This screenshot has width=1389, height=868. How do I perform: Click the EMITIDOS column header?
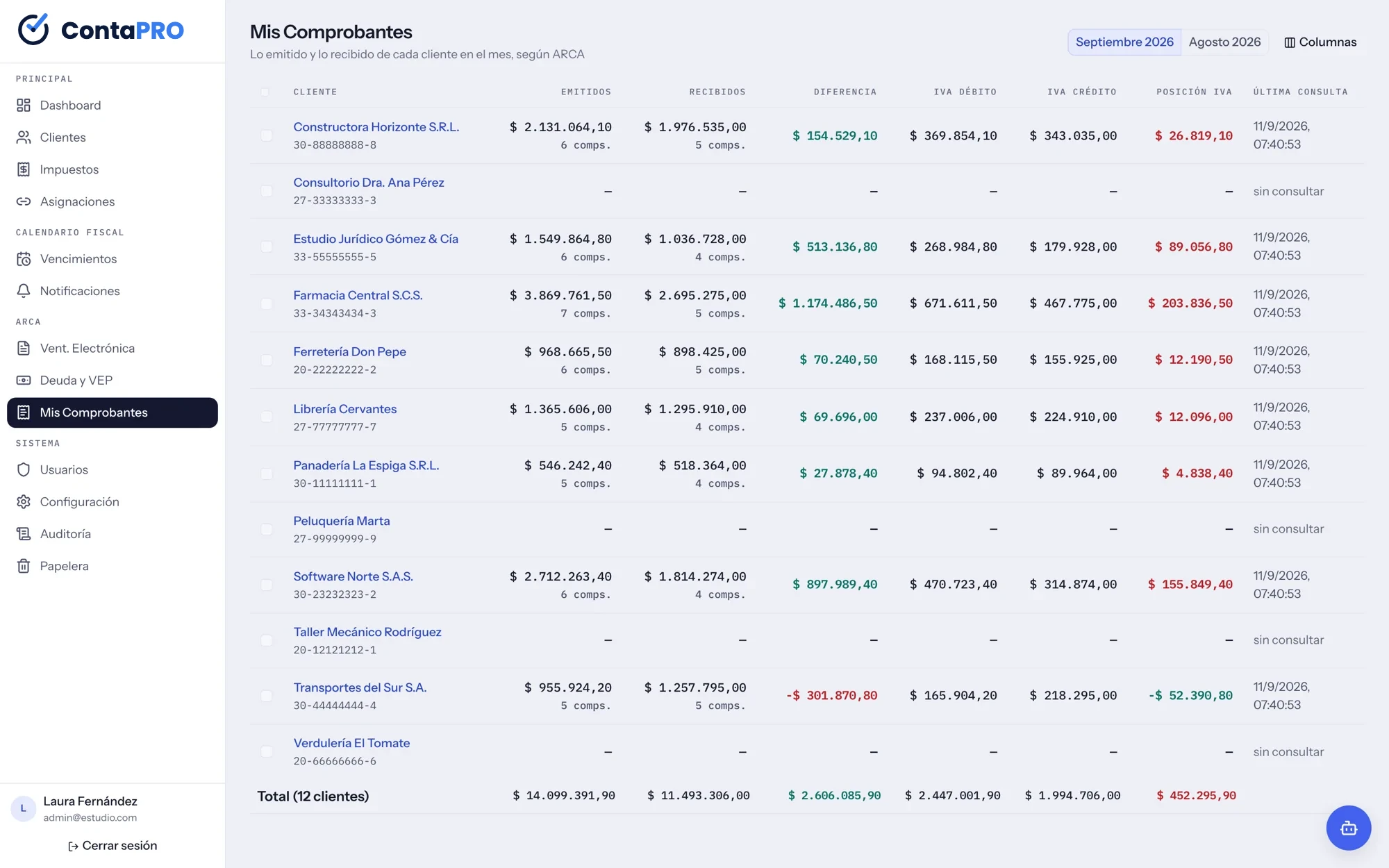coord(586,92)
